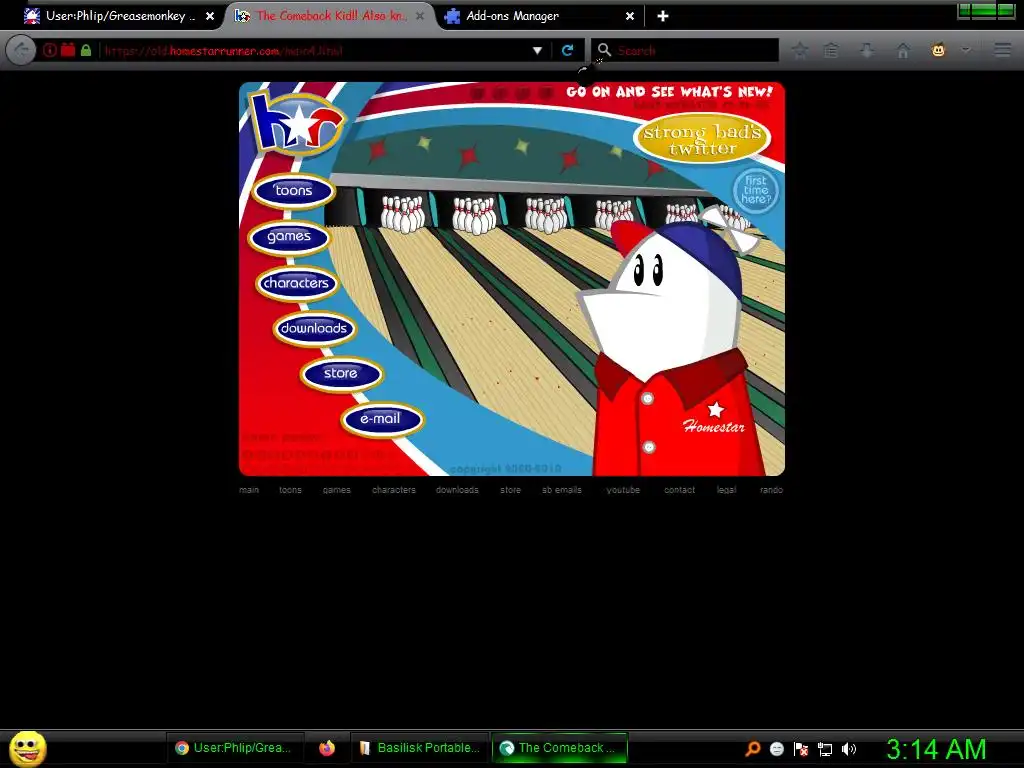Launch Firefox from the taskbar icon
Image resolution: width=1024 pixels, height=768 pixels.
(327, 748)
